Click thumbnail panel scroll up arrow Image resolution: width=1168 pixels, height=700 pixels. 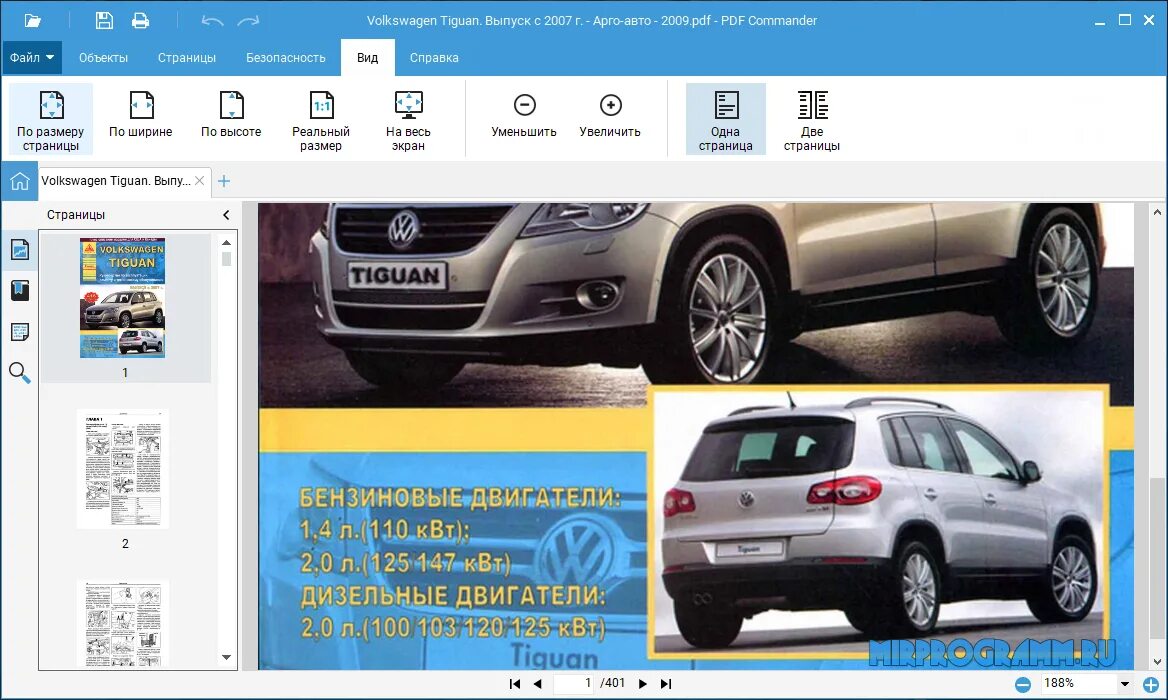[x=226, y=242]
